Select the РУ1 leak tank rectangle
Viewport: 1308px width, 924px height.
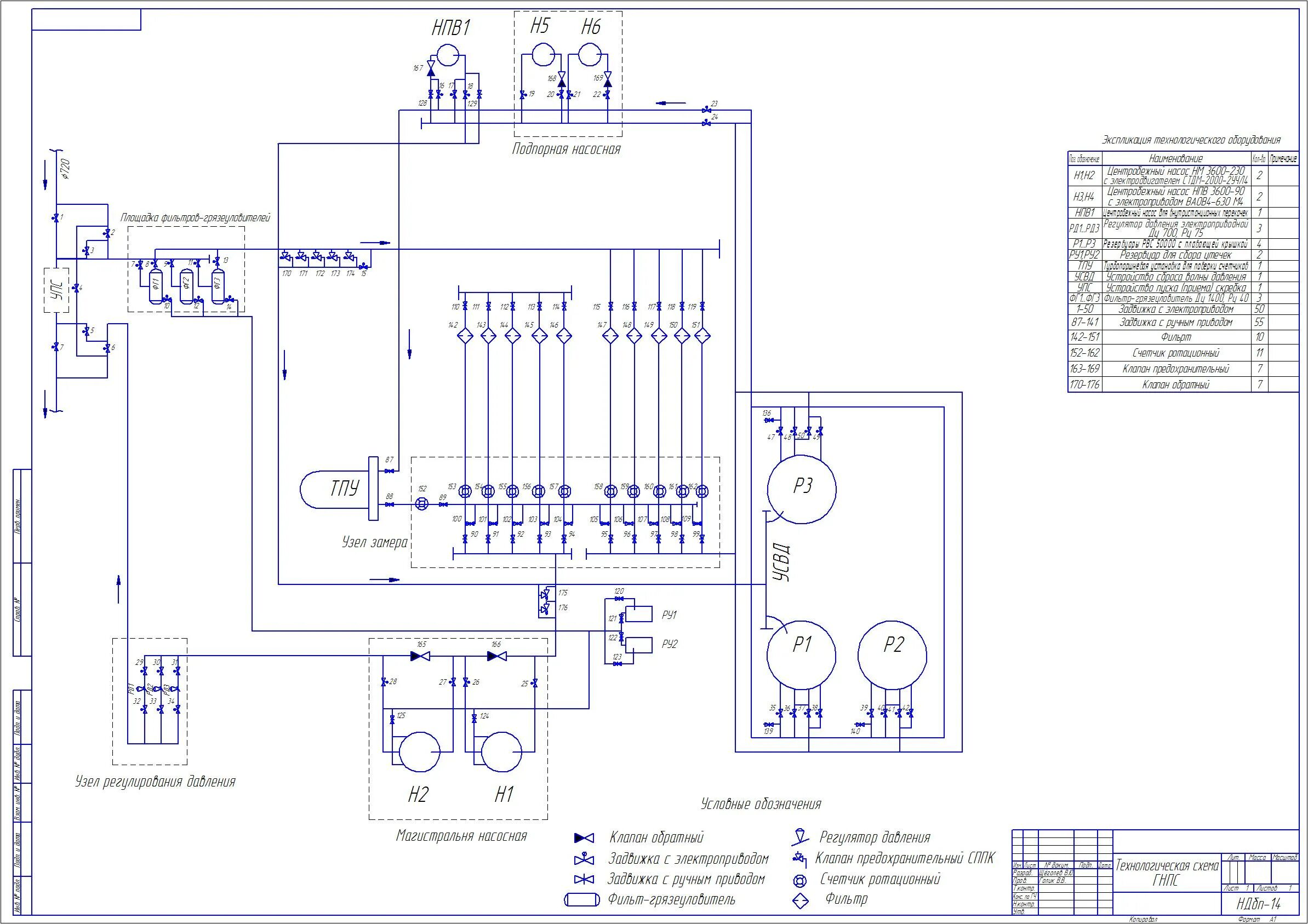(x=639, y=615)
